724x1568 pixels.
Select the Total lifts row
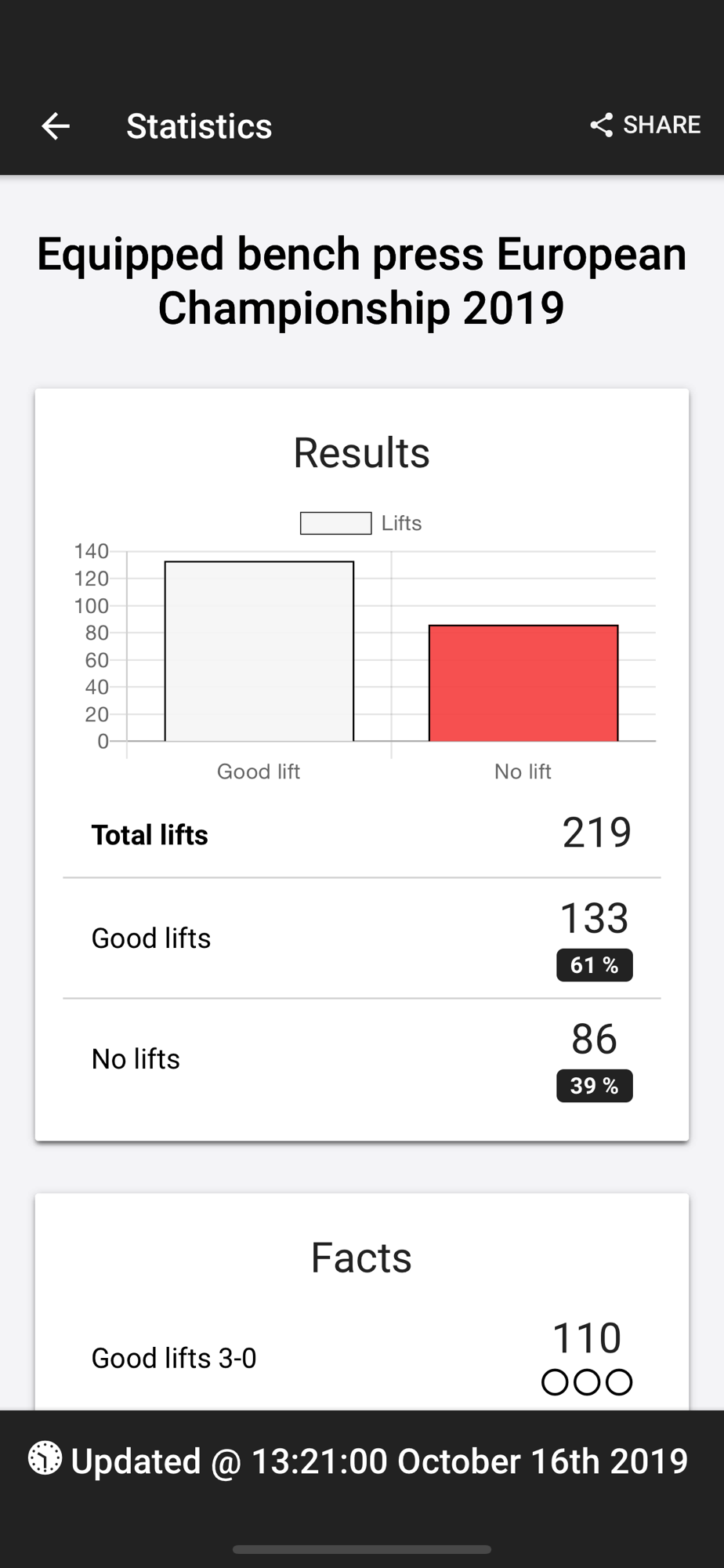362,833
